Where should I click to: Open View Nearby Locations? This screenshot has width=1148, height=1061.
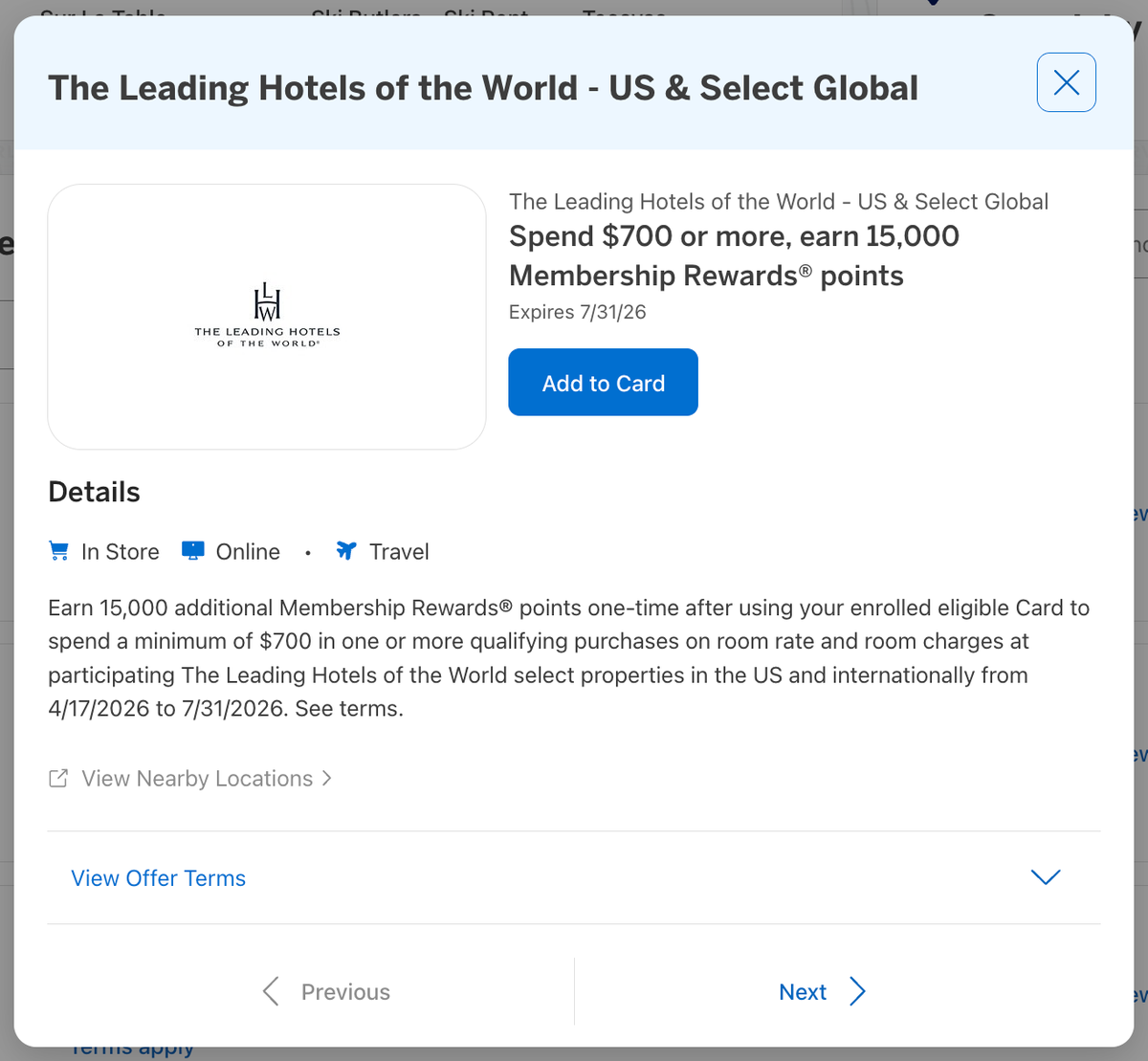click(x=196, y=778)
